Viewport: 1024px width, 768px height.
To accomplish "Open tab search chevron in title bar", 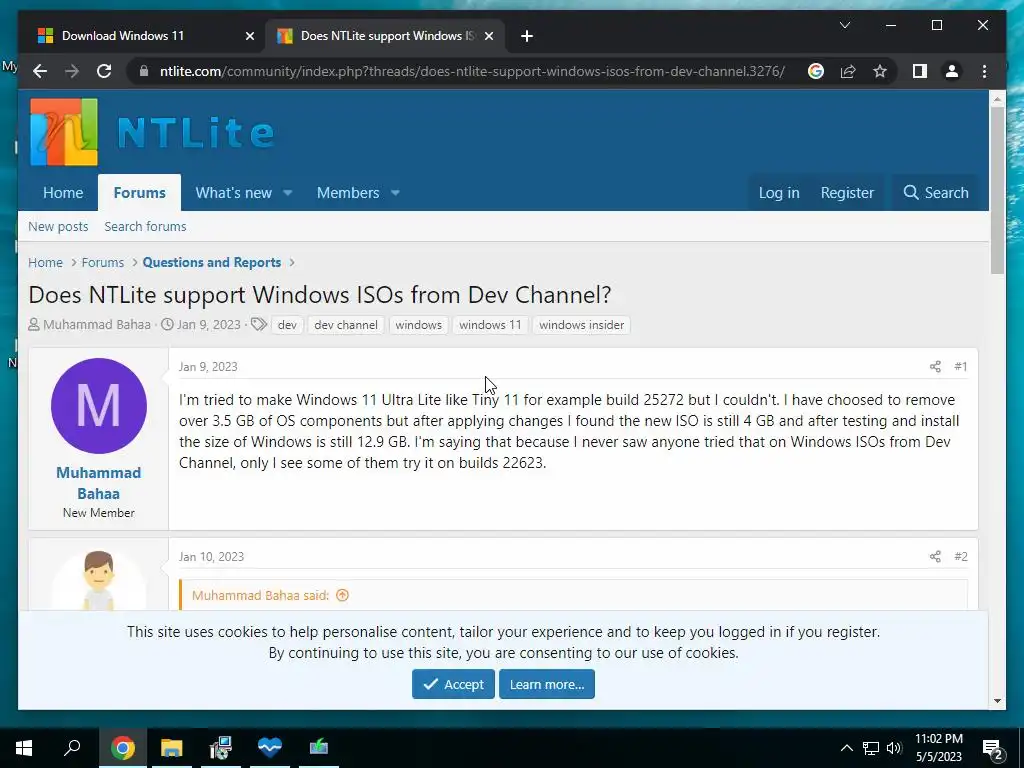I will pos(844,25).
